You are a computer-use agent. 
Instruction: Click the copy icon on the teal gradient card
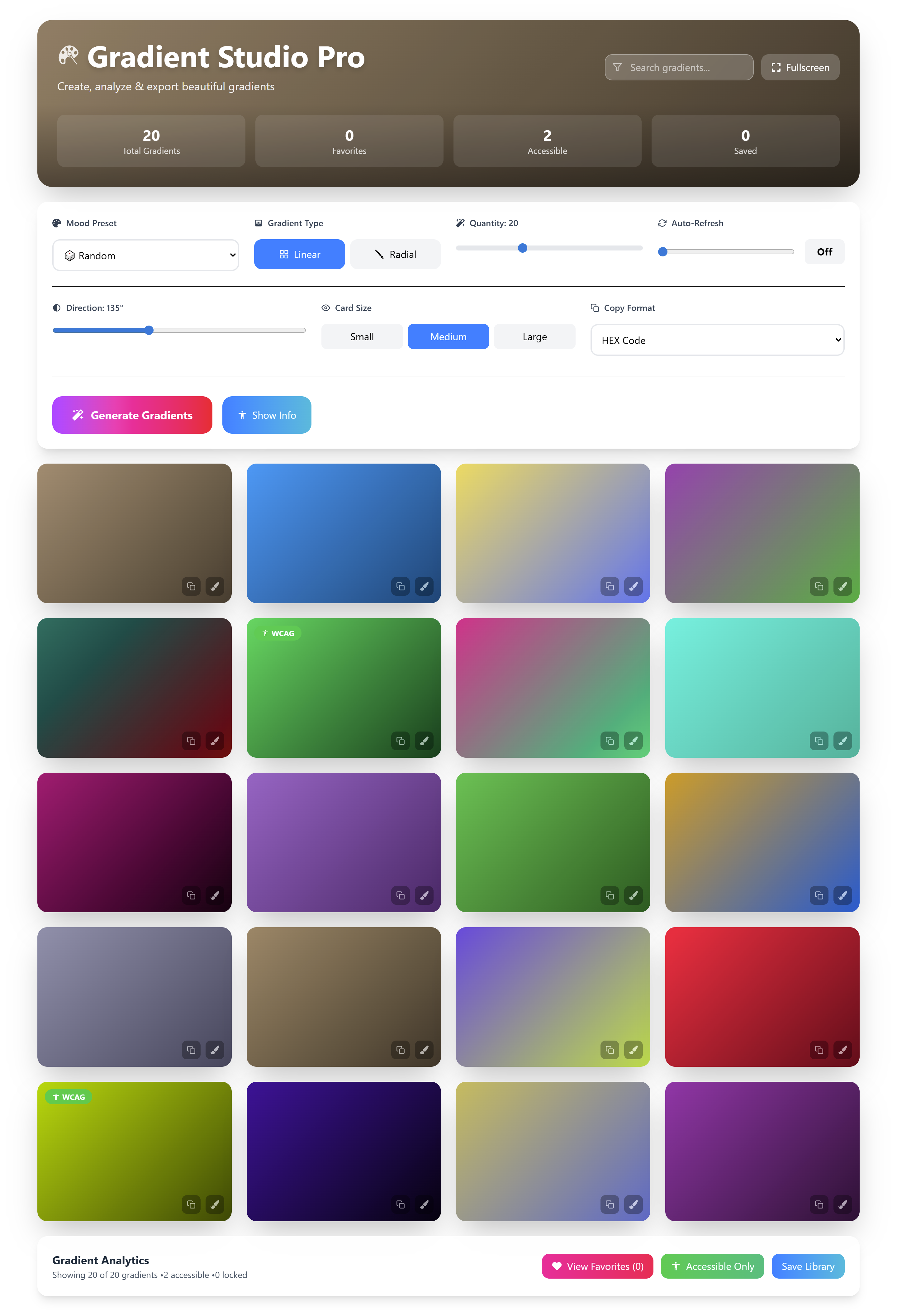[x=819, y=741]
